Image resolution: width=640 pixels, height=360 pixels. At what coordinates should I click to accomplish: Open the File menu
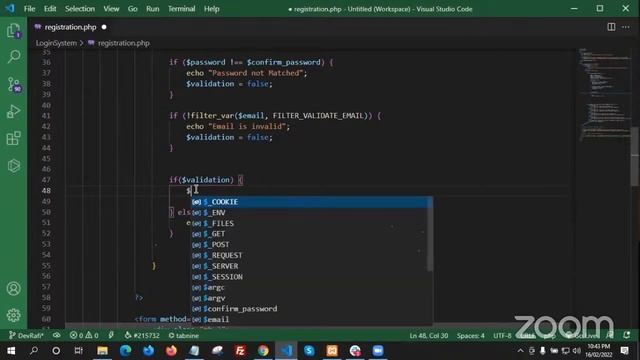click(x=29, y=9)
